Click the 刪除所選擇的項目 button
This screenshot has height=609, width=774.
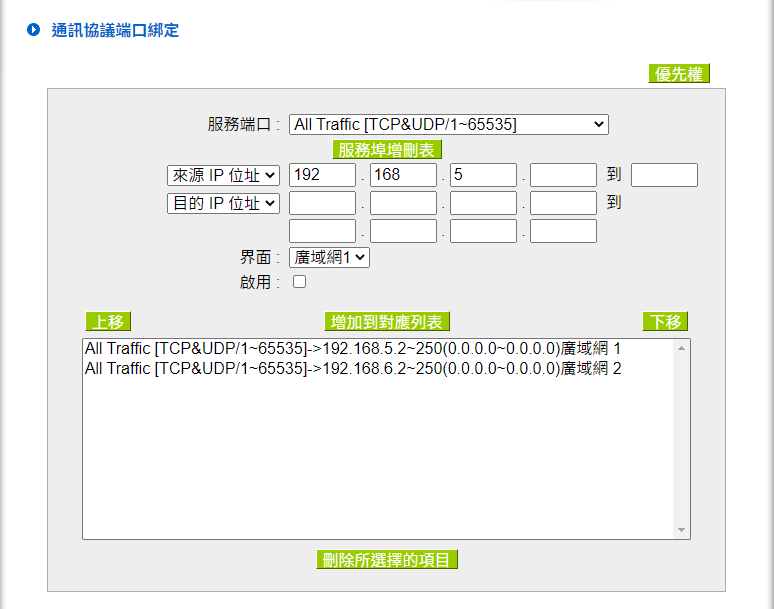[x=386, y=560]
